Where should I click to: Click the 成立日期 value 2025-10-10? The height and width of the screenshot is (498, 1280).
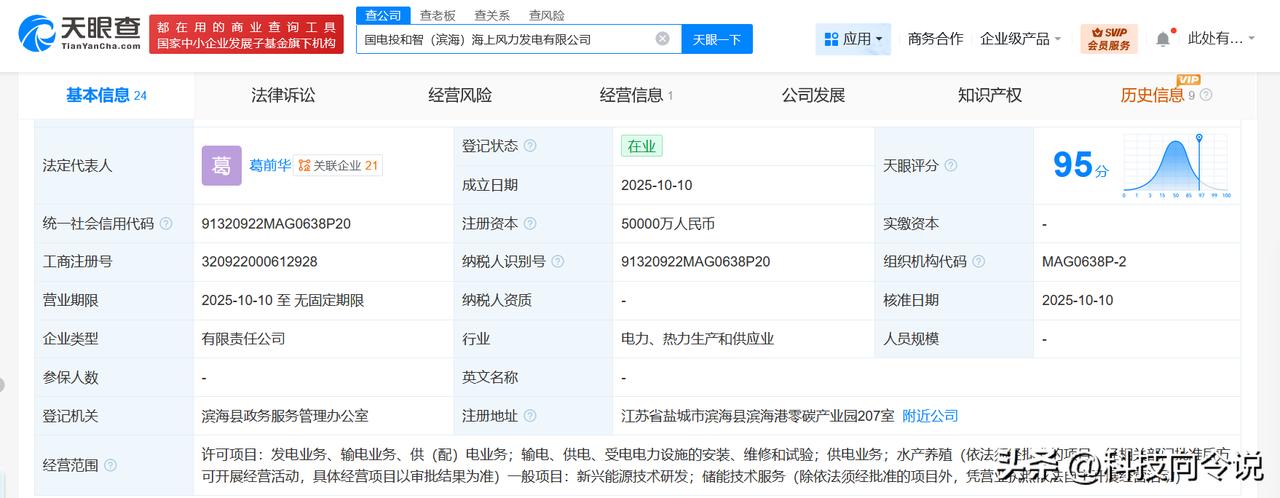tap(657, 185)
